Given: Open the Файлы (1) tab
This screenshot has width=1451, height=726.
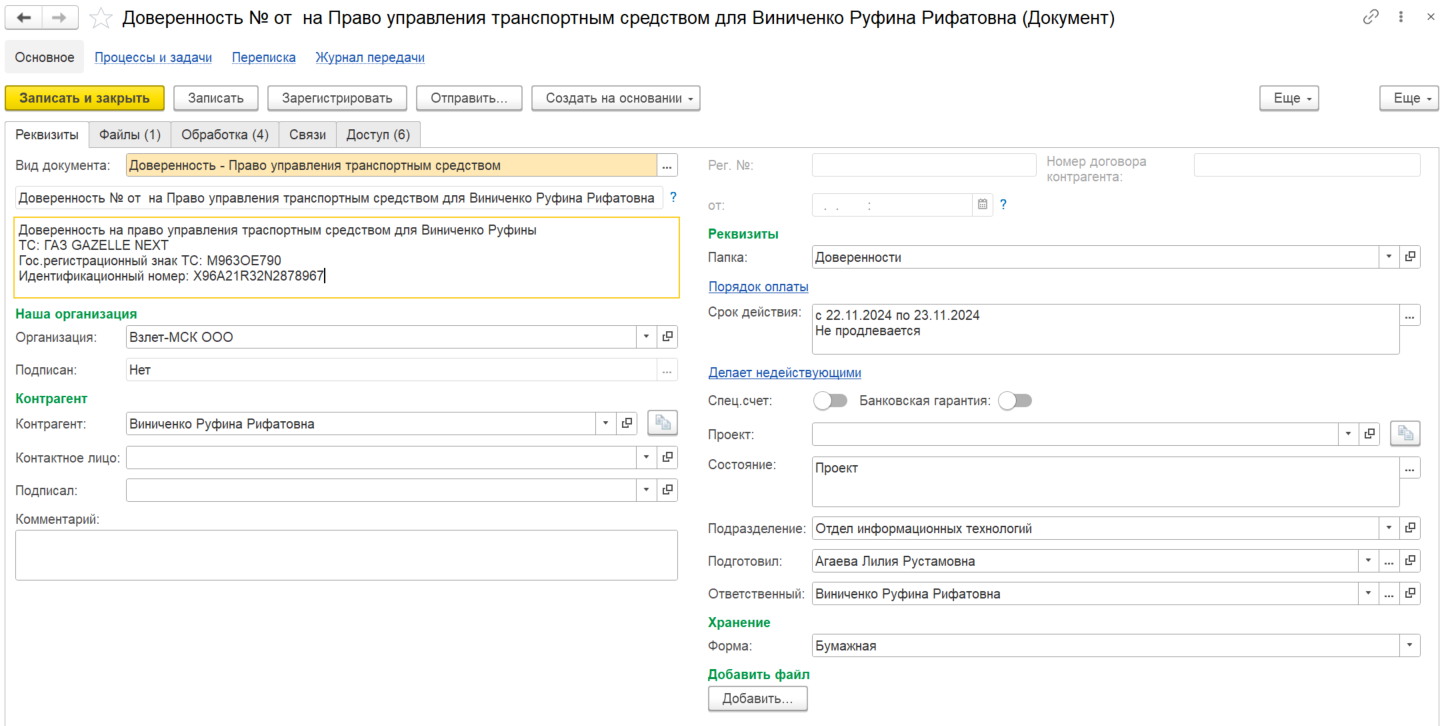Looking at the screenshot, I should (130, 135).
